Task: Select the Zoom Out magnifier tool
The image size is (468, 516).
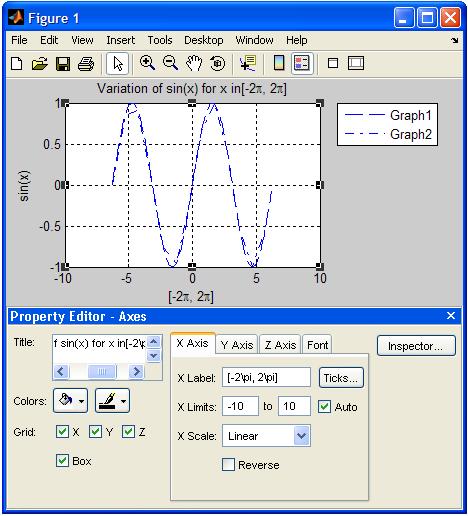Action: click(170, 63)
